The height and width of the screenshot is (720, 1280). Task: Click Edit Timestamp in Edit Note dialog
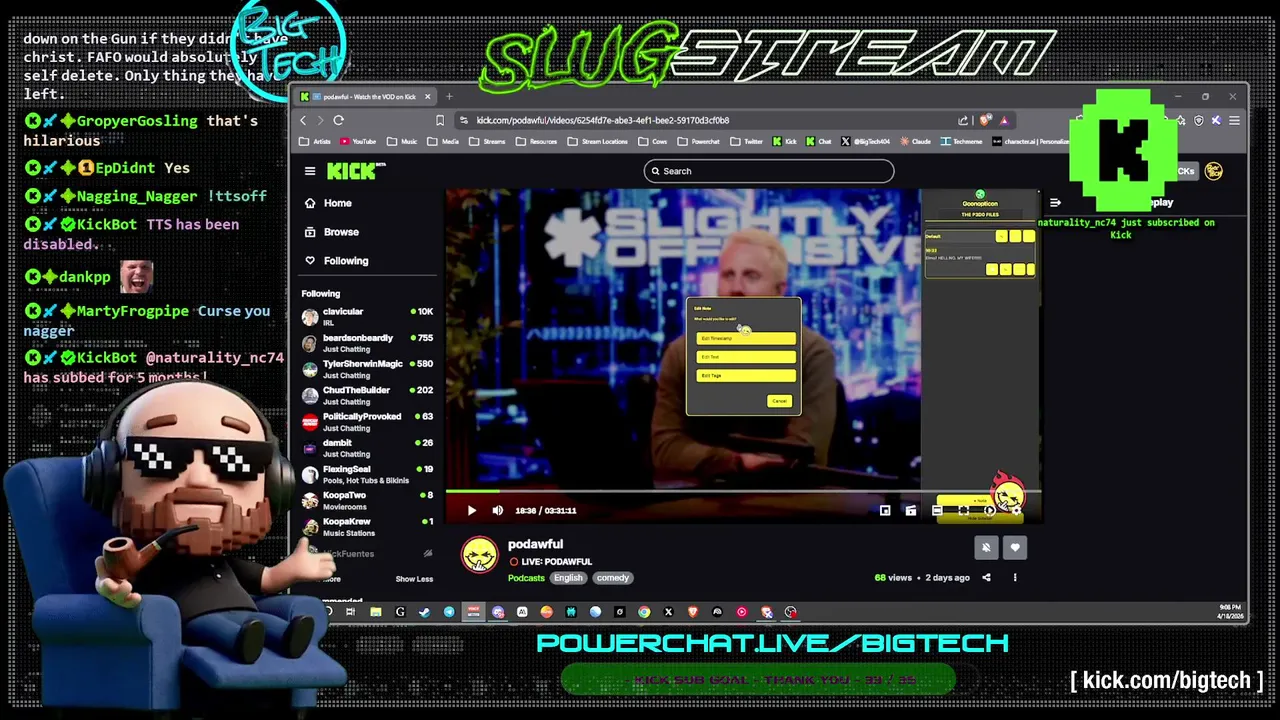pos(746,339)
